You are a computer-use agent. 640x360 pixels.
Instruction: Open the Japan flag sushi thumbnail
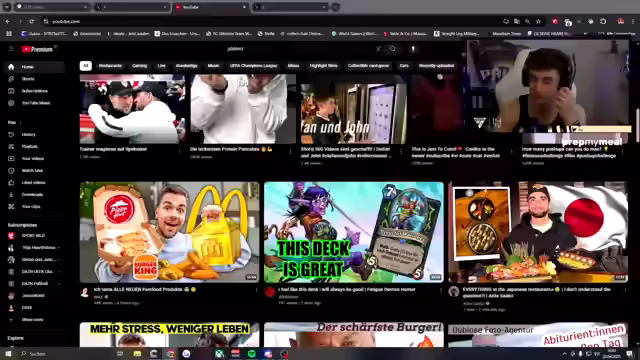pos(538,232)
